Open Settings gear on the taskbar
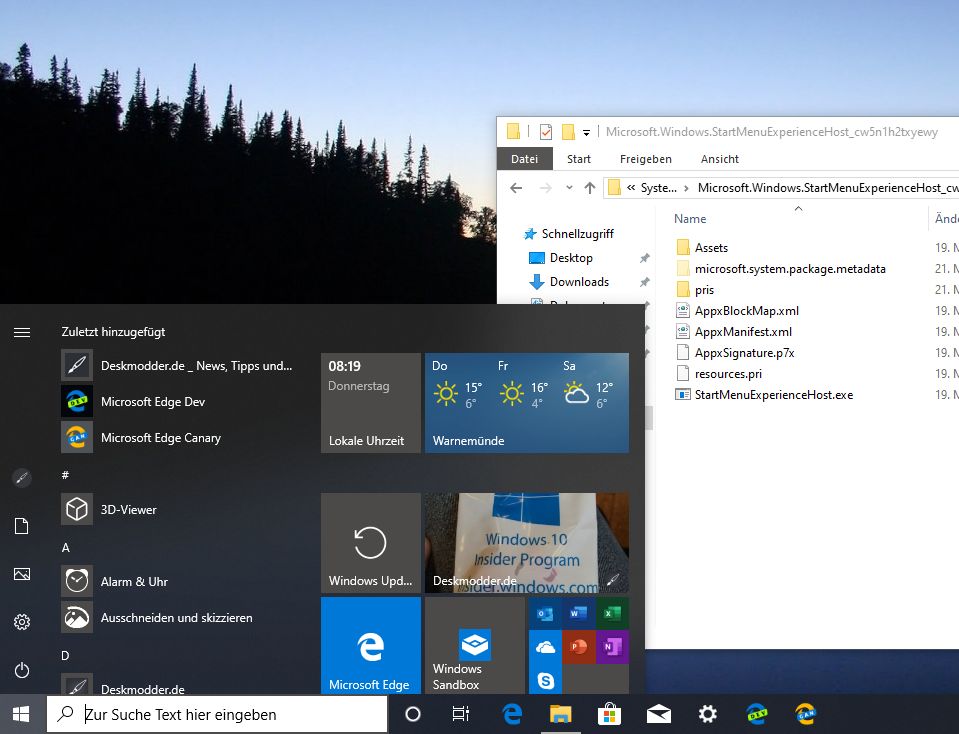Image resolution: width=959 pixels, height=734 pixels. pos(708,714)
